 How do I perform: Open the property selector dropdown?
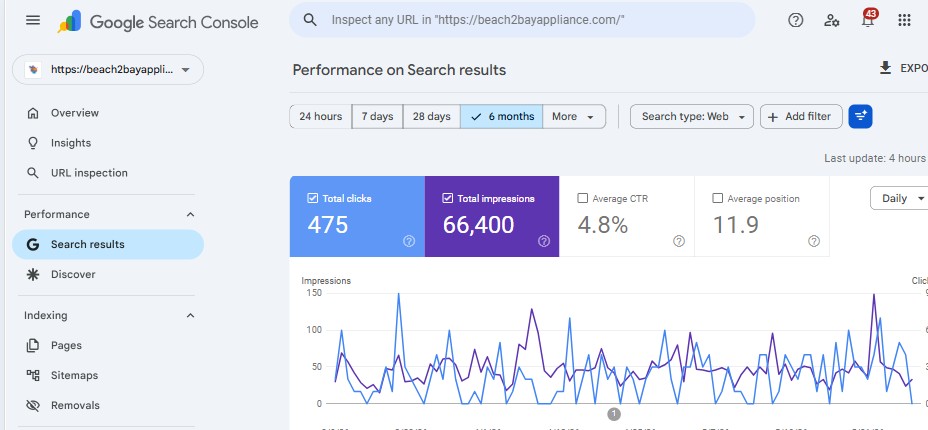(108, 70)
